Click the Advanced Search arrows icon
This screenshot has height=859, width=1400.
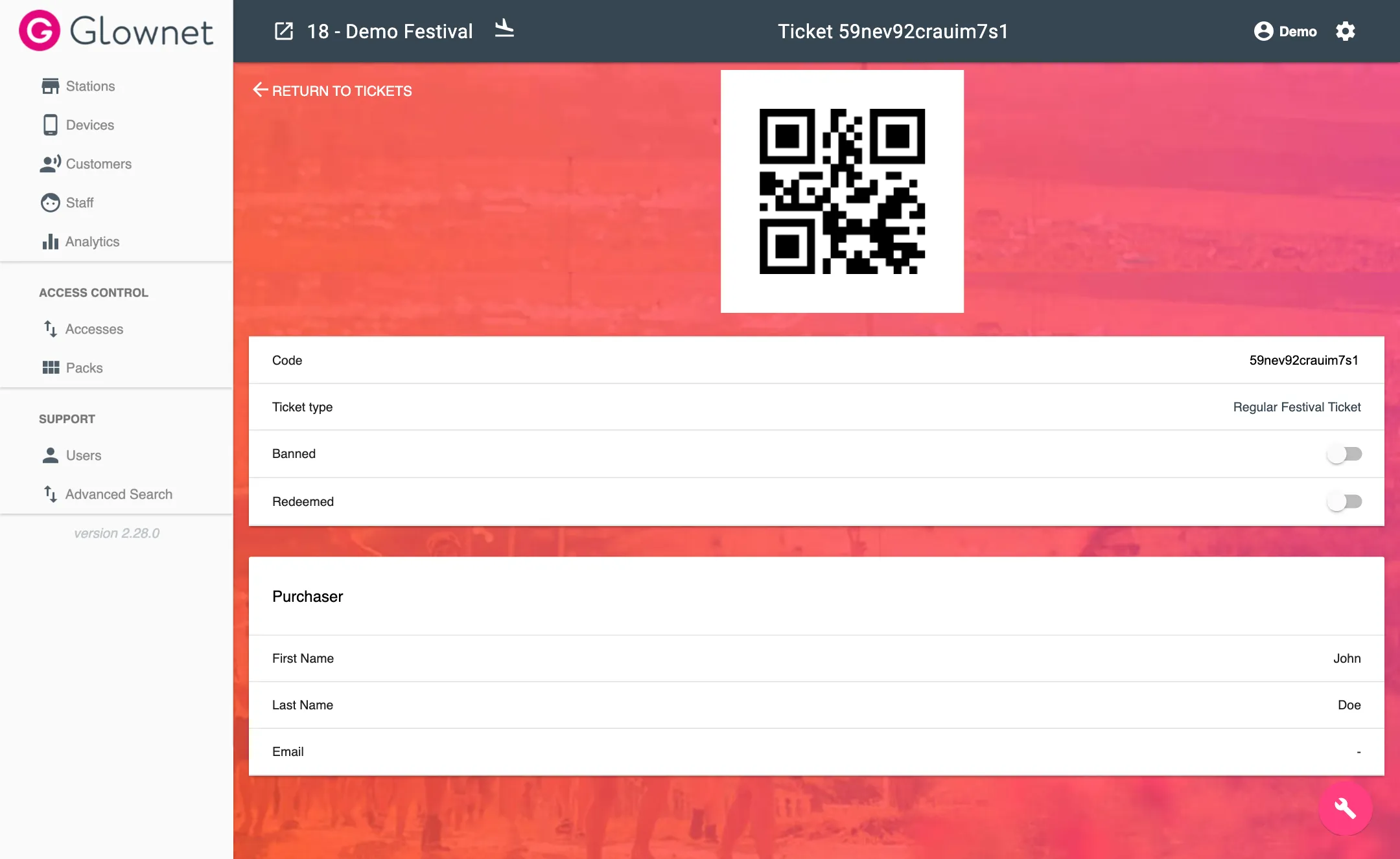click(51, 494)
